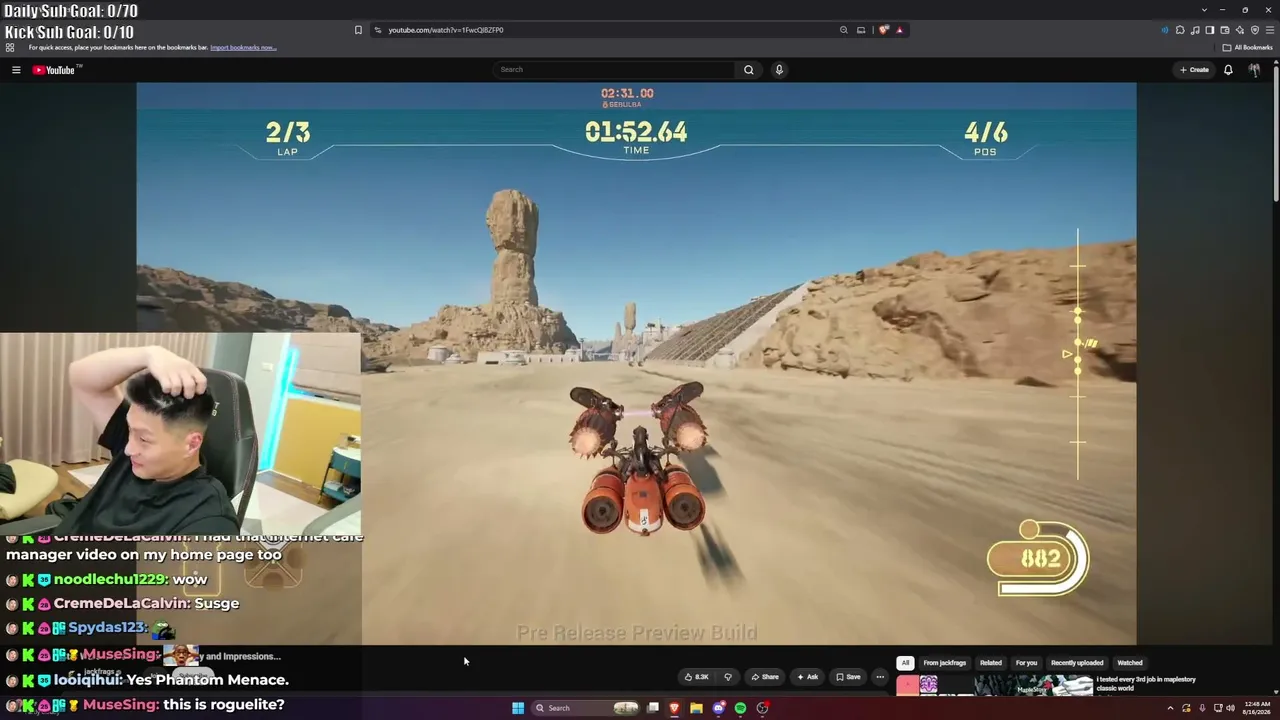This screenshot has height=720, width=1280.
Task: Open the media control music note icon
Action: click(1195, 30)
